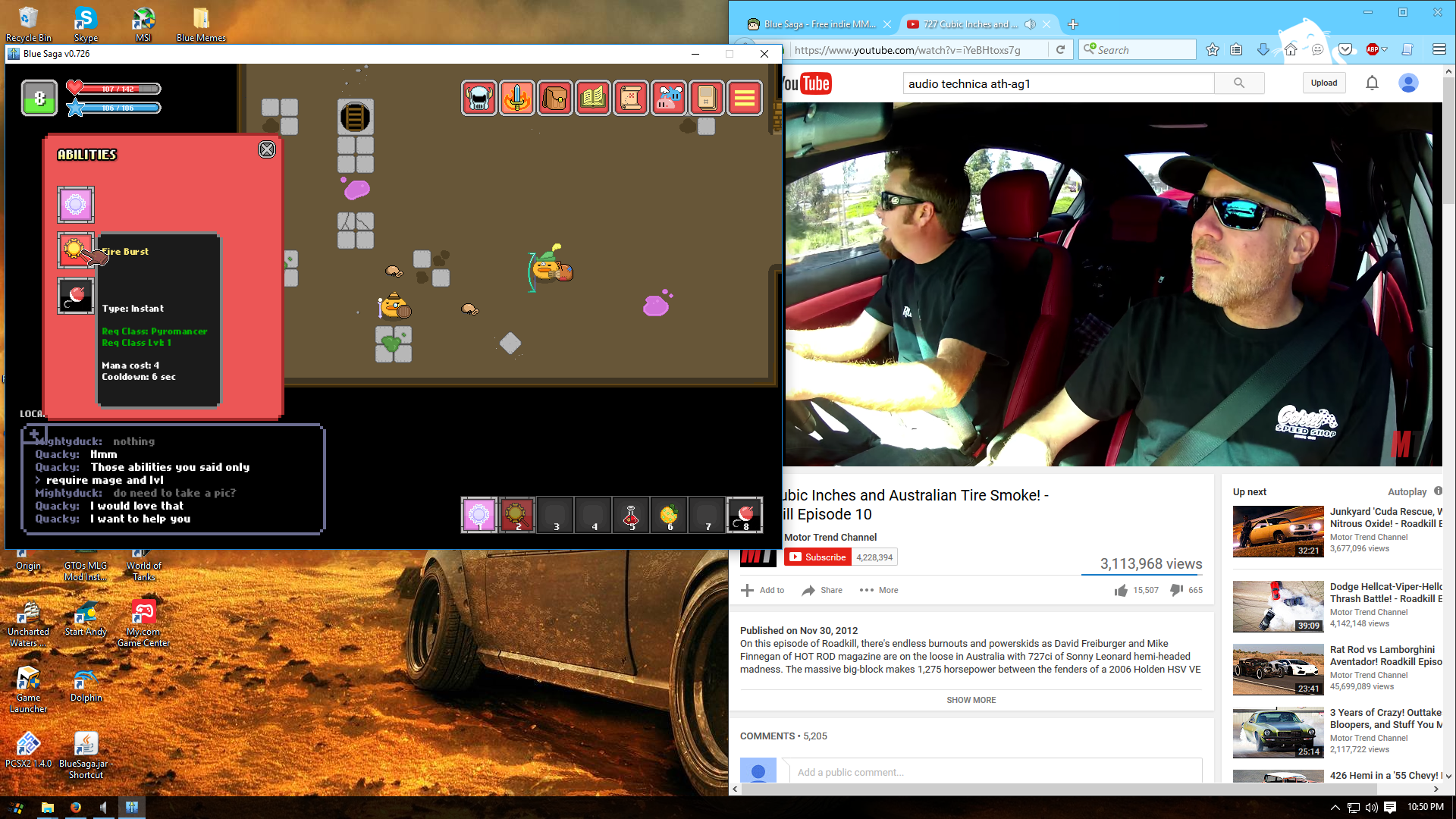Image resolution: width=1456 pixels, height=819 pixels.
Task: Select empty hotbar slot 4
Action: (x=593, y=515)
